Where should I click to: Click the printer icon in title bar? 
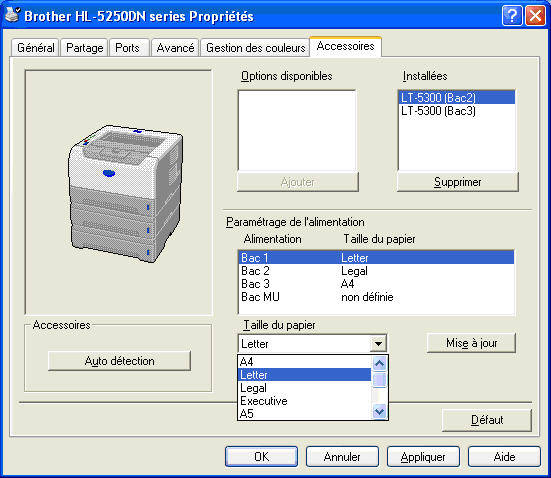tap(13, 15)
